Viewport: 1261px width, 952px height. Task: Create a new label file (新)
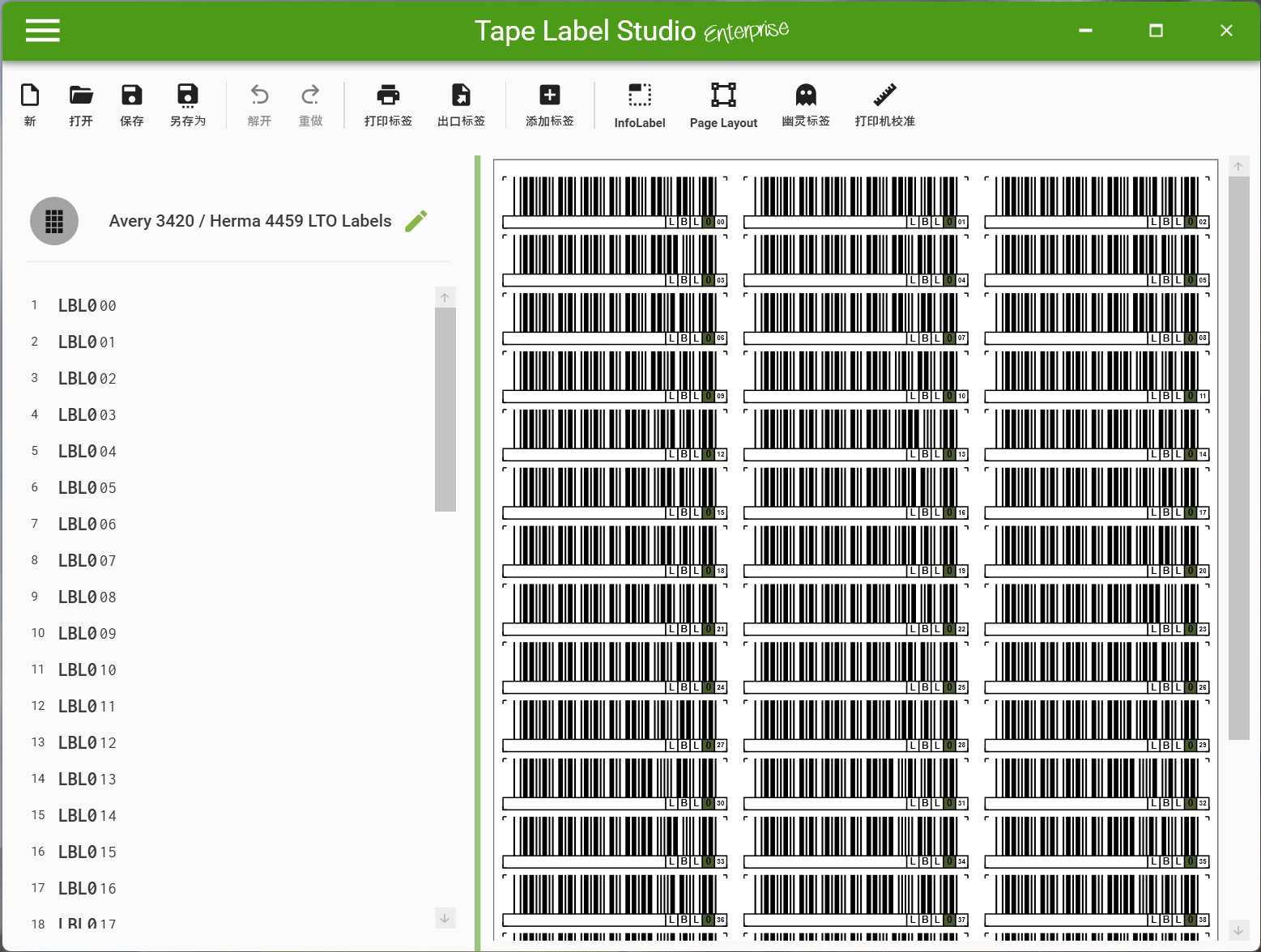pyautogui.click(x=30, y=105)
